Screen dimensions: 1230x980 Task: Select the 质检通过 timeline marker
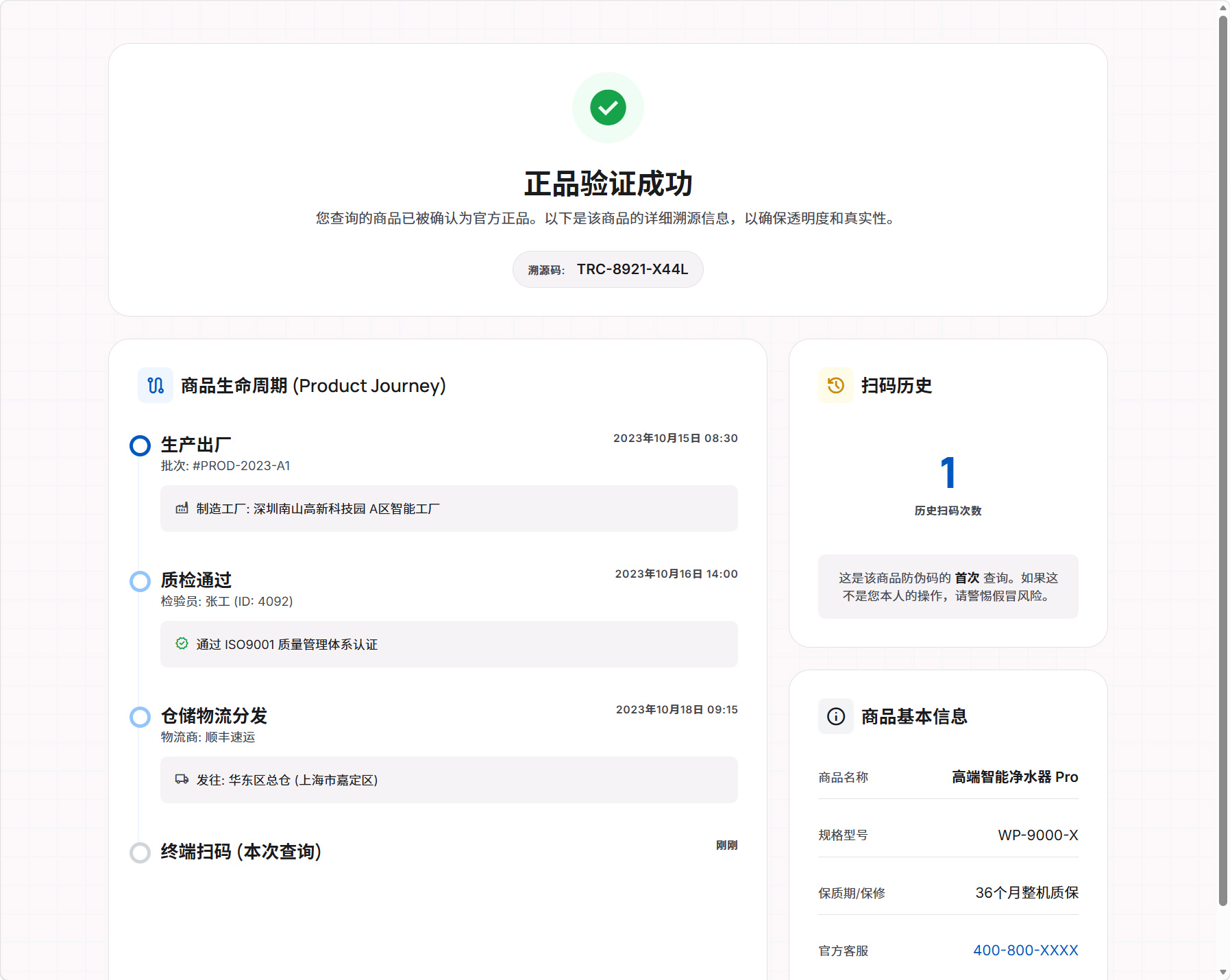point(140,581)
